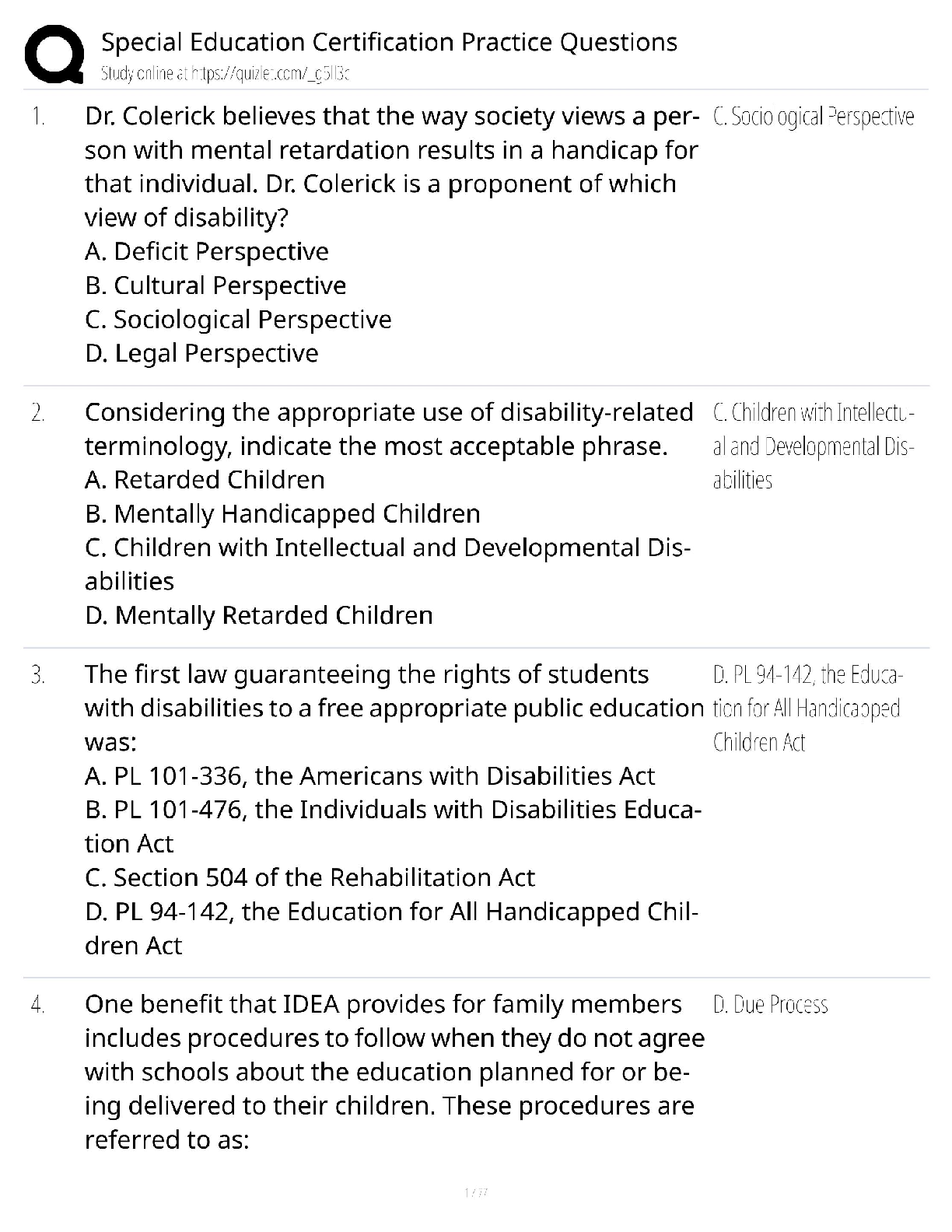Choose option B. Mentally Handicapped Children
Viewport: 952px width, 1232px height.
[282, 513]
